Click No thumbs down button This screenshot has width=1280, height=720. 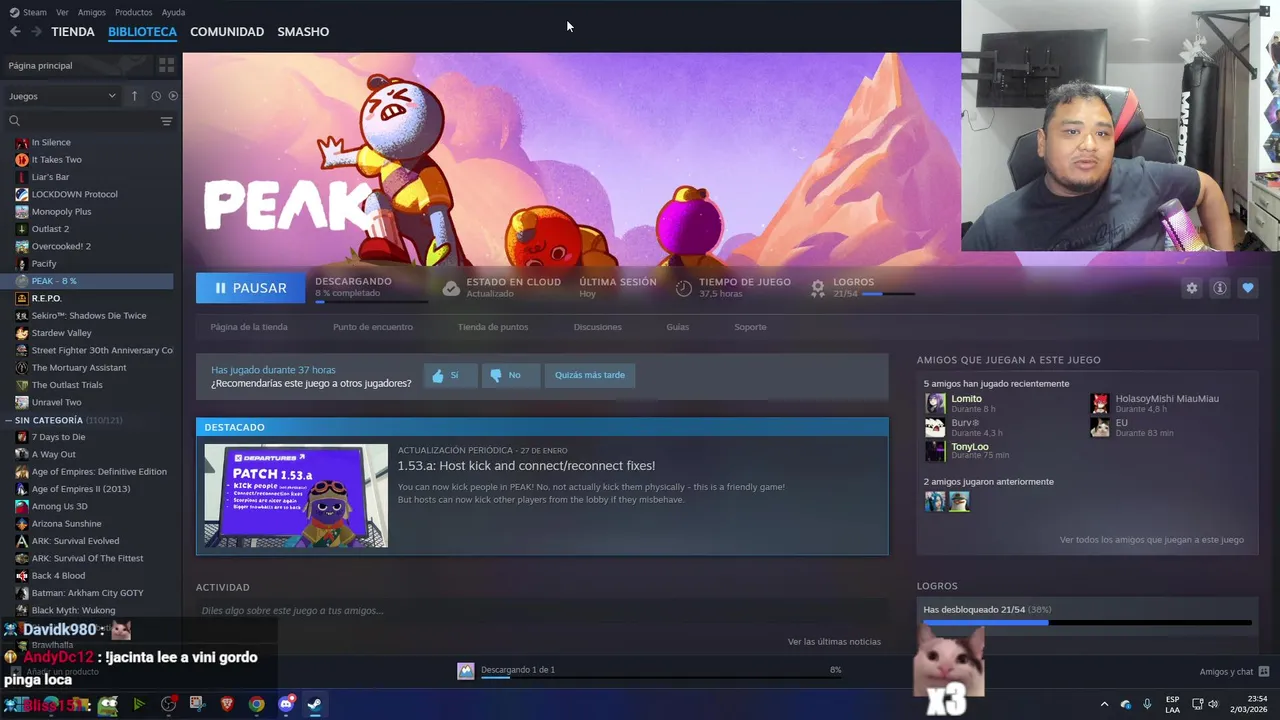click(510, 375)
